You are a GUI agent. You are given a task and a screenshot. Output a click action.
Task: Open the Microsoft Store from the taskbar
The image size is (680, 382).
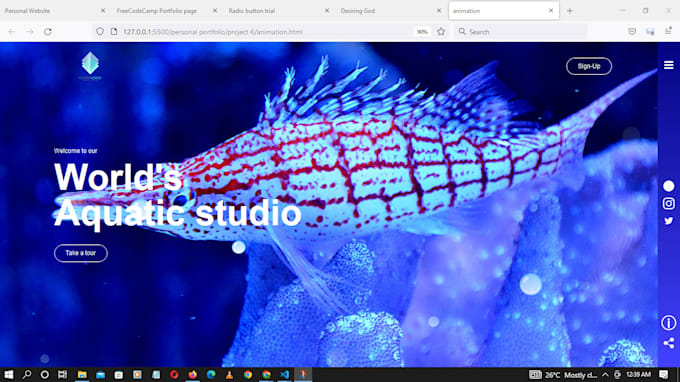click(x=119, y=375)
